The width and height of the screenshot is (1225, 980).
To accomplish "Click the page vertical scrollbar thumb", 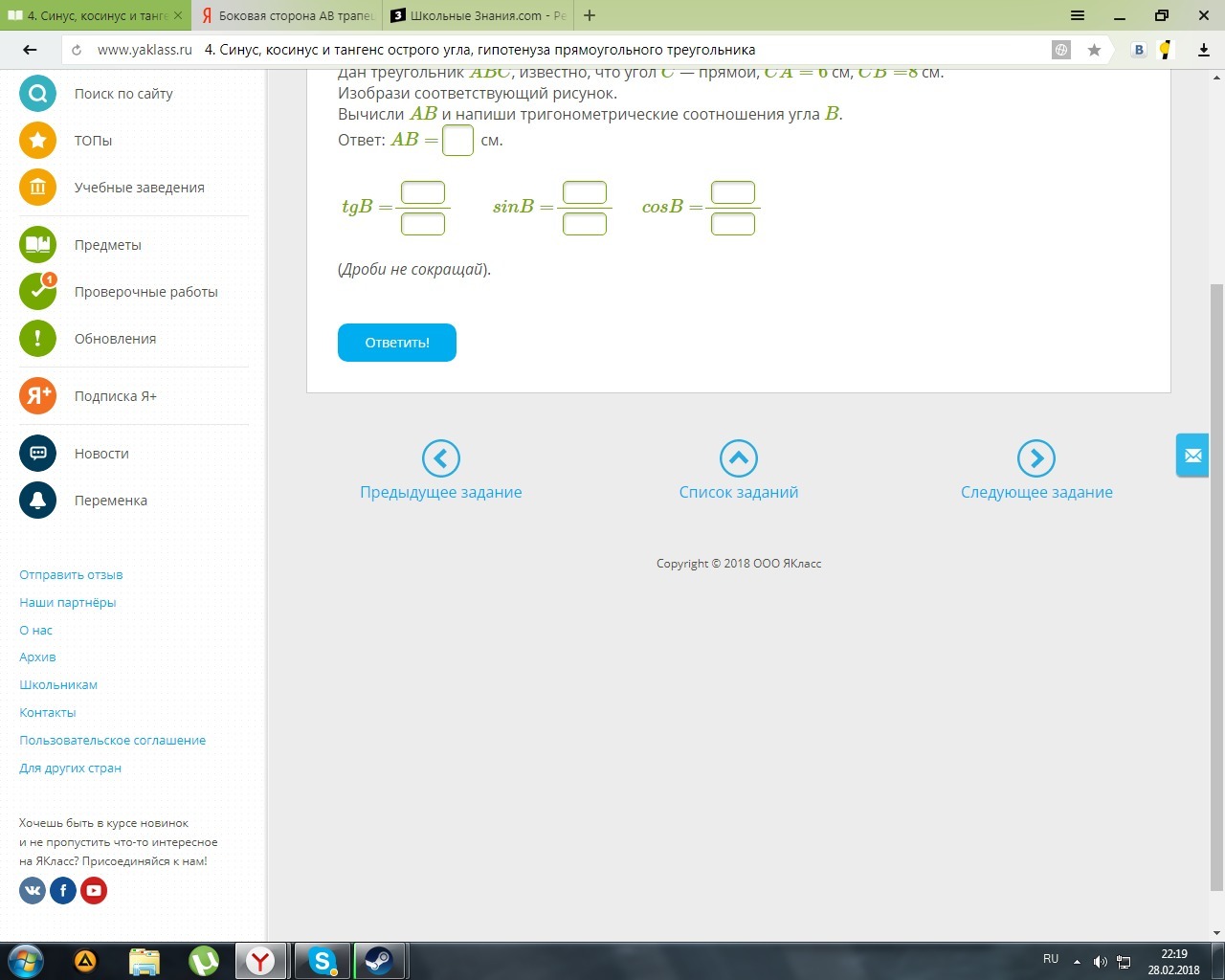I will point(1216,588).
